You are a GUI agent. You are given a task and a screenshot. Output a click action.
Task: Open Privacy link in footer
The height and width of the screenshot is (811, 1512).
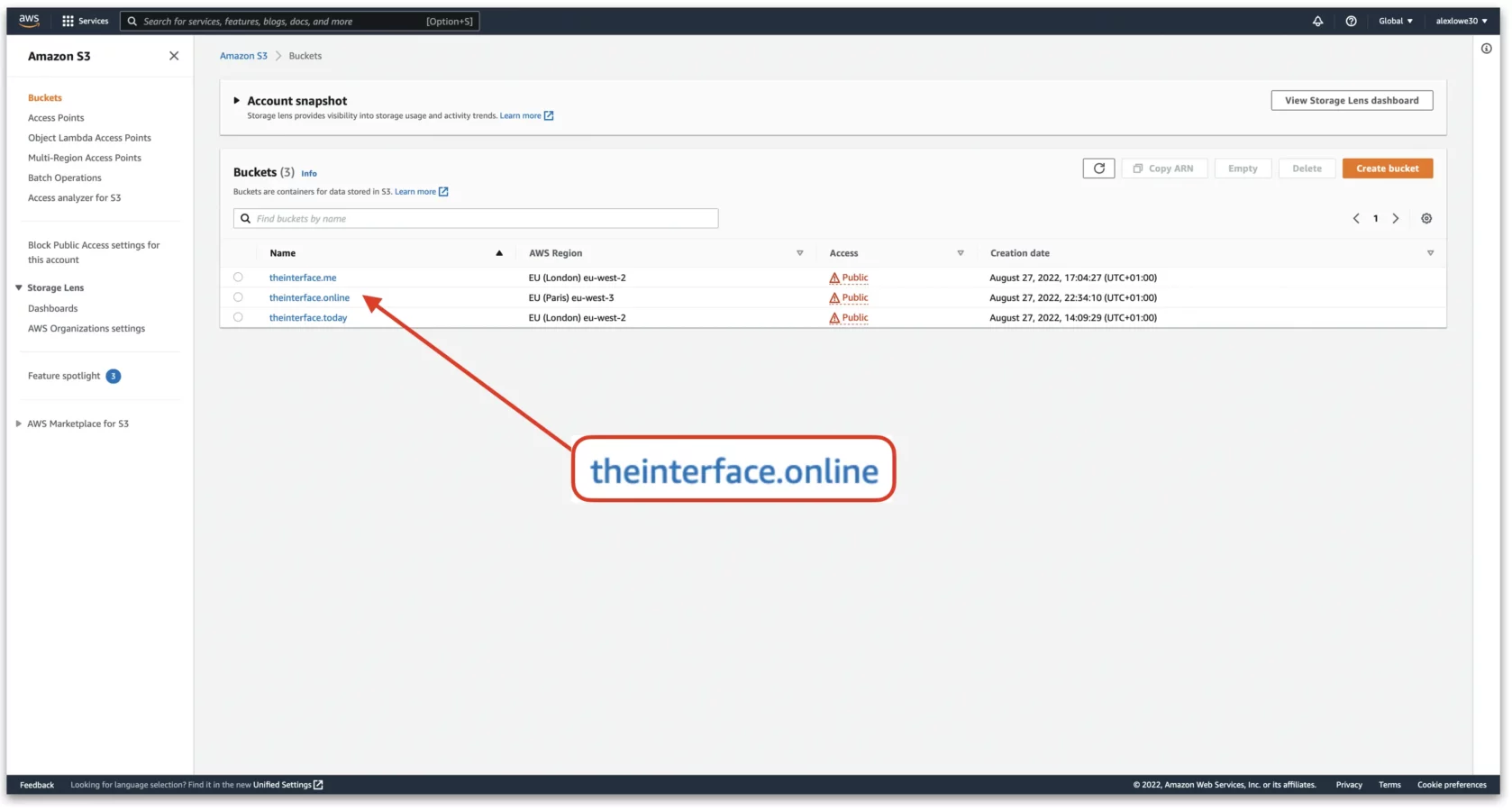[x=1349, y=785]
